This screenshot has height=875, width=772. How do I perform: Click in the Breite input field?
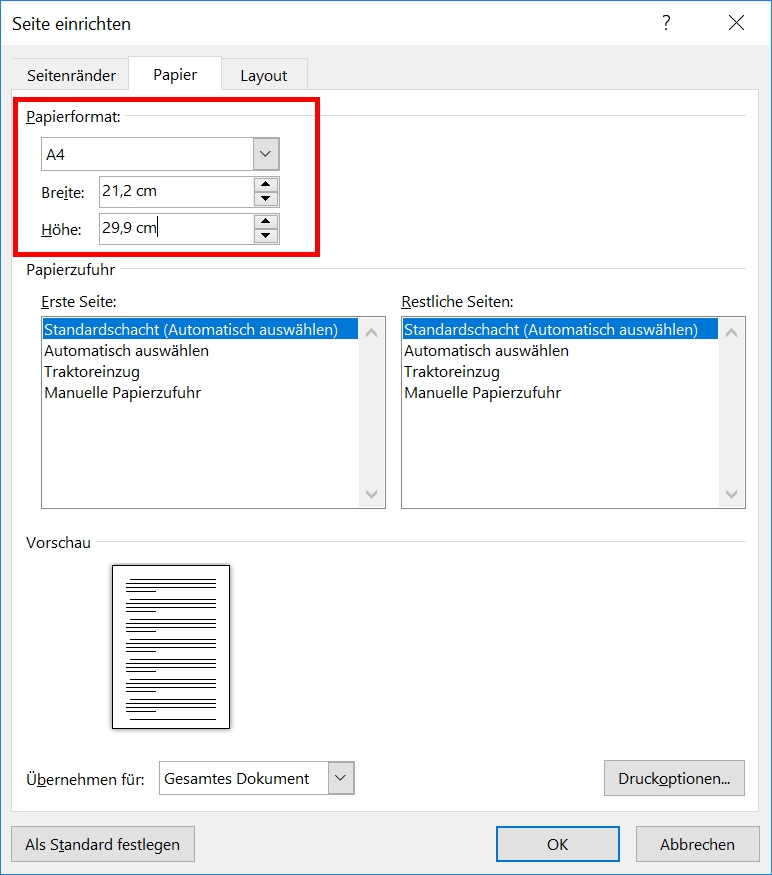coord(175,191)
